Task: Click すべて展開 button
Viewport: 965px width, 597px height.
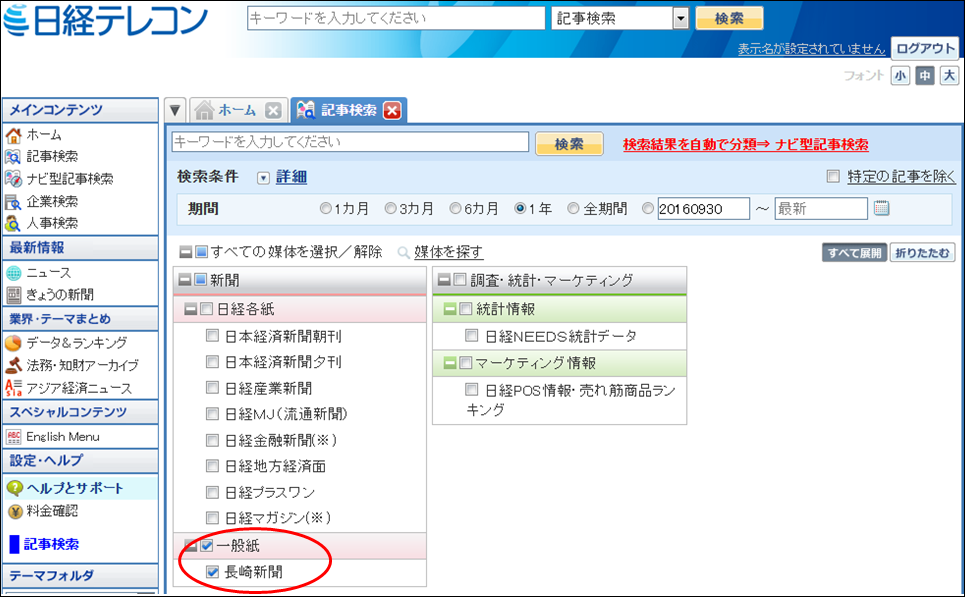Action: 854,252
